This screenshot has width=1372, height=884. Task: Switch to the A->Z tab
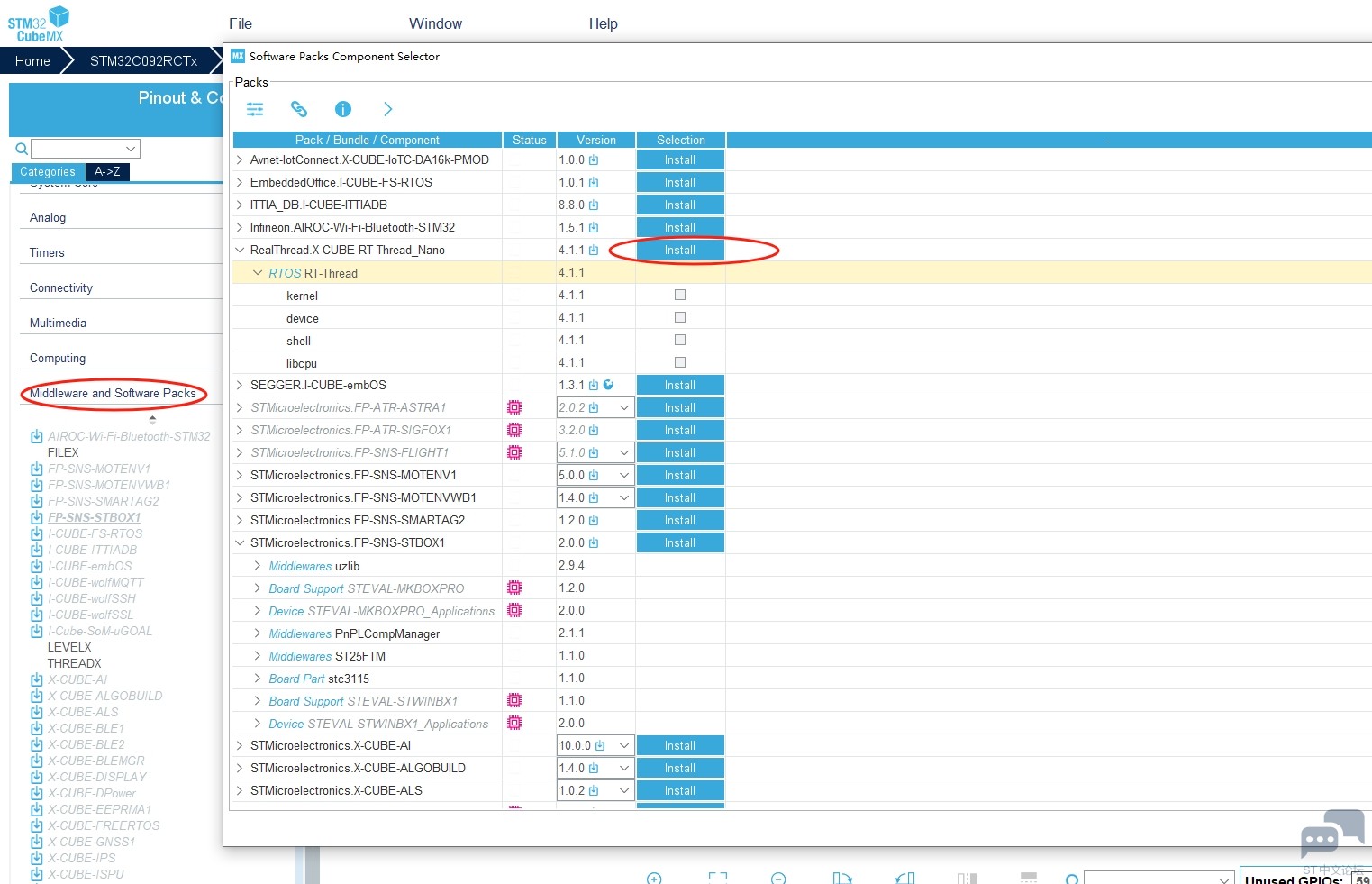107,172
